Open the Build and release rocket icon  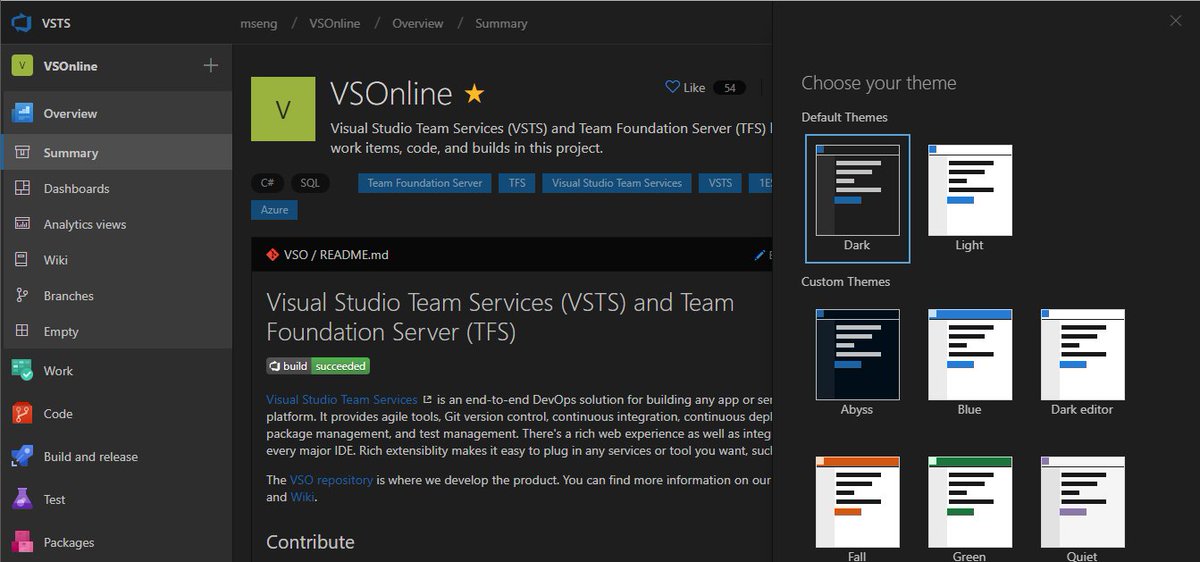22,456
